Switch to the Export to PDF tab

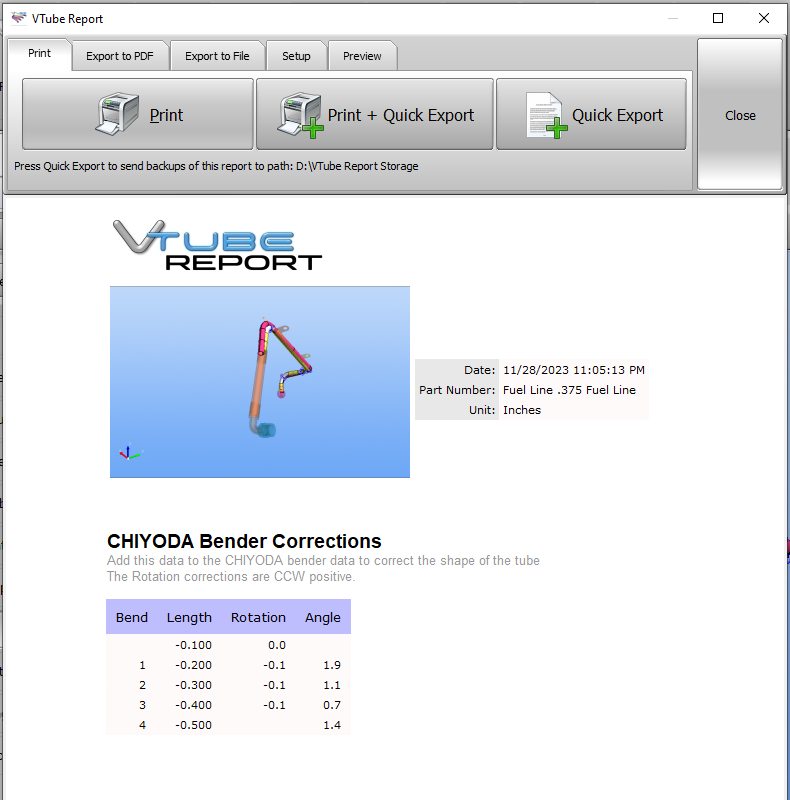pos(120,56)
